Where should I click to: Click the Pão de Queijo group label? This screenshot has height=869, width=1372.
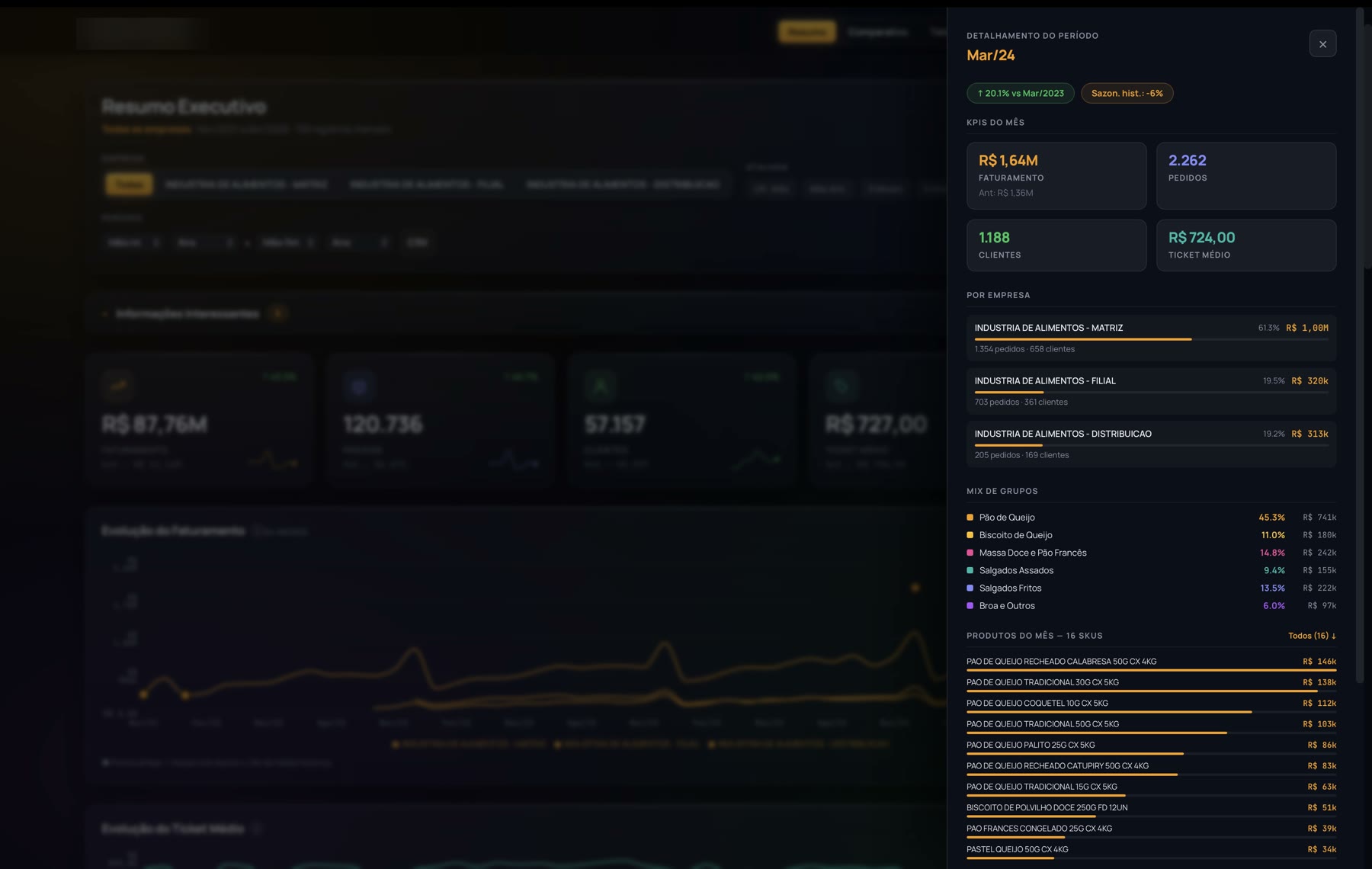pyautogui.click(x=1007, y=518)
